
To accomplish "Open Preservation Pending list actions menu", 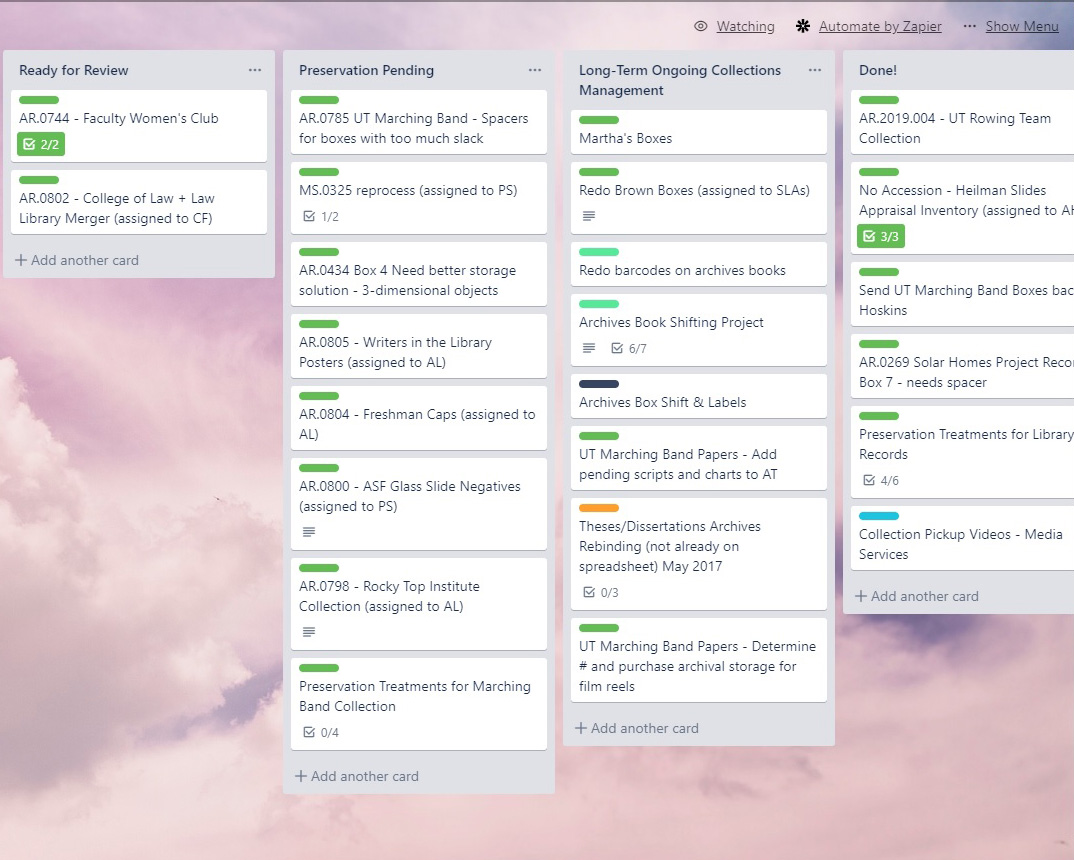I will coord(535,70).
